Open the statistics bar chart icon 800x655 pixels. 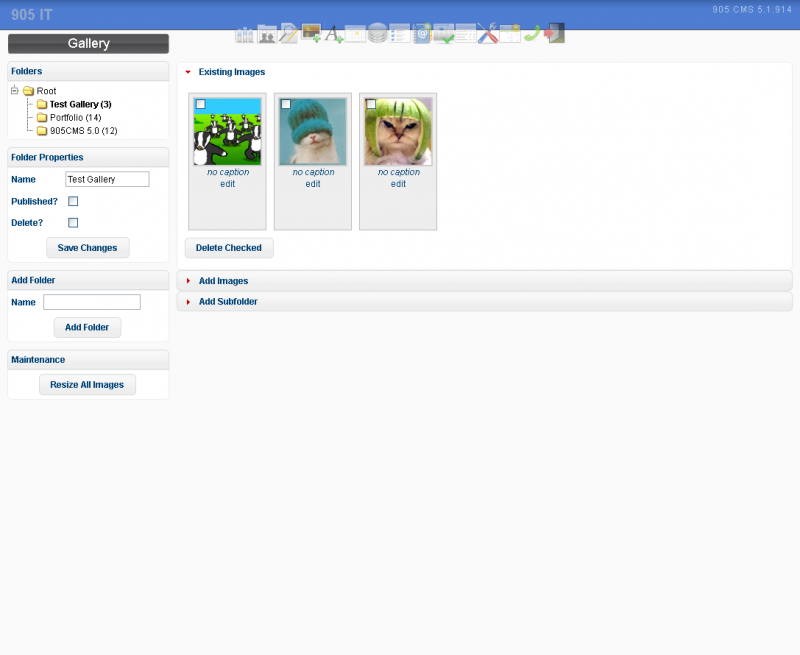244,34
